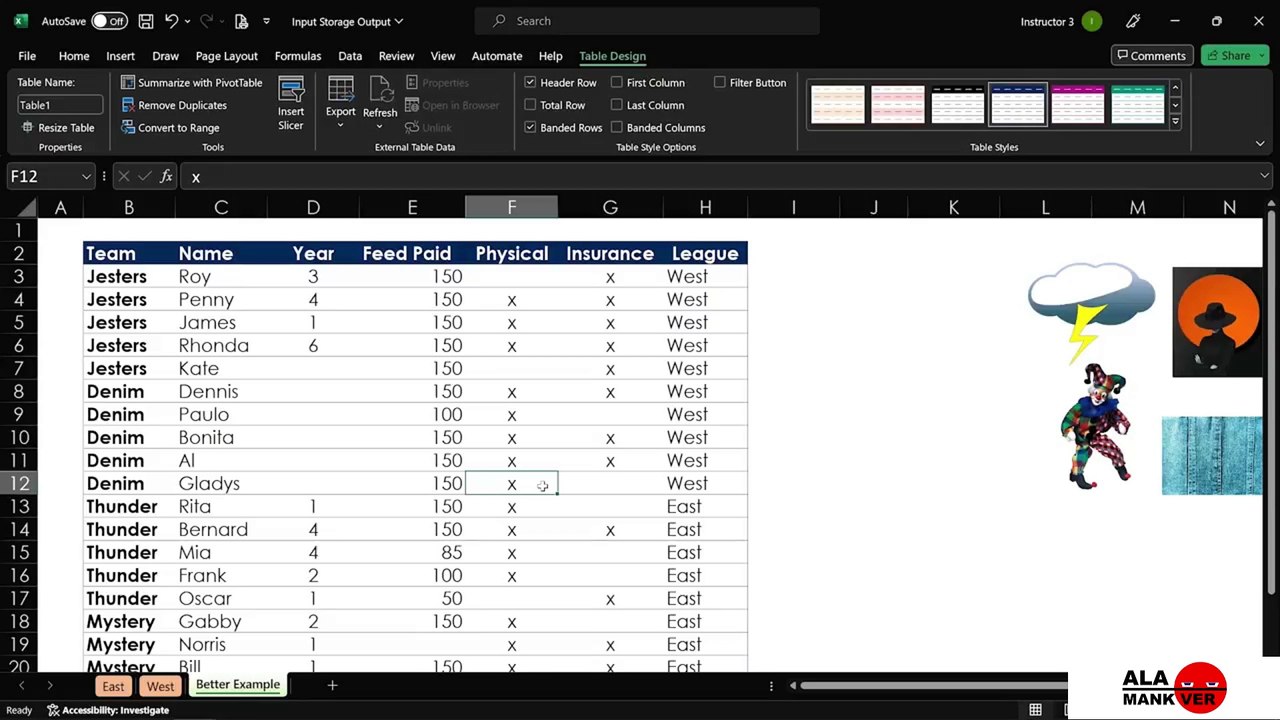Screen dimensions: 1280x720
Task: Cancel formula entry with X icon
Action: pos(124,177)
